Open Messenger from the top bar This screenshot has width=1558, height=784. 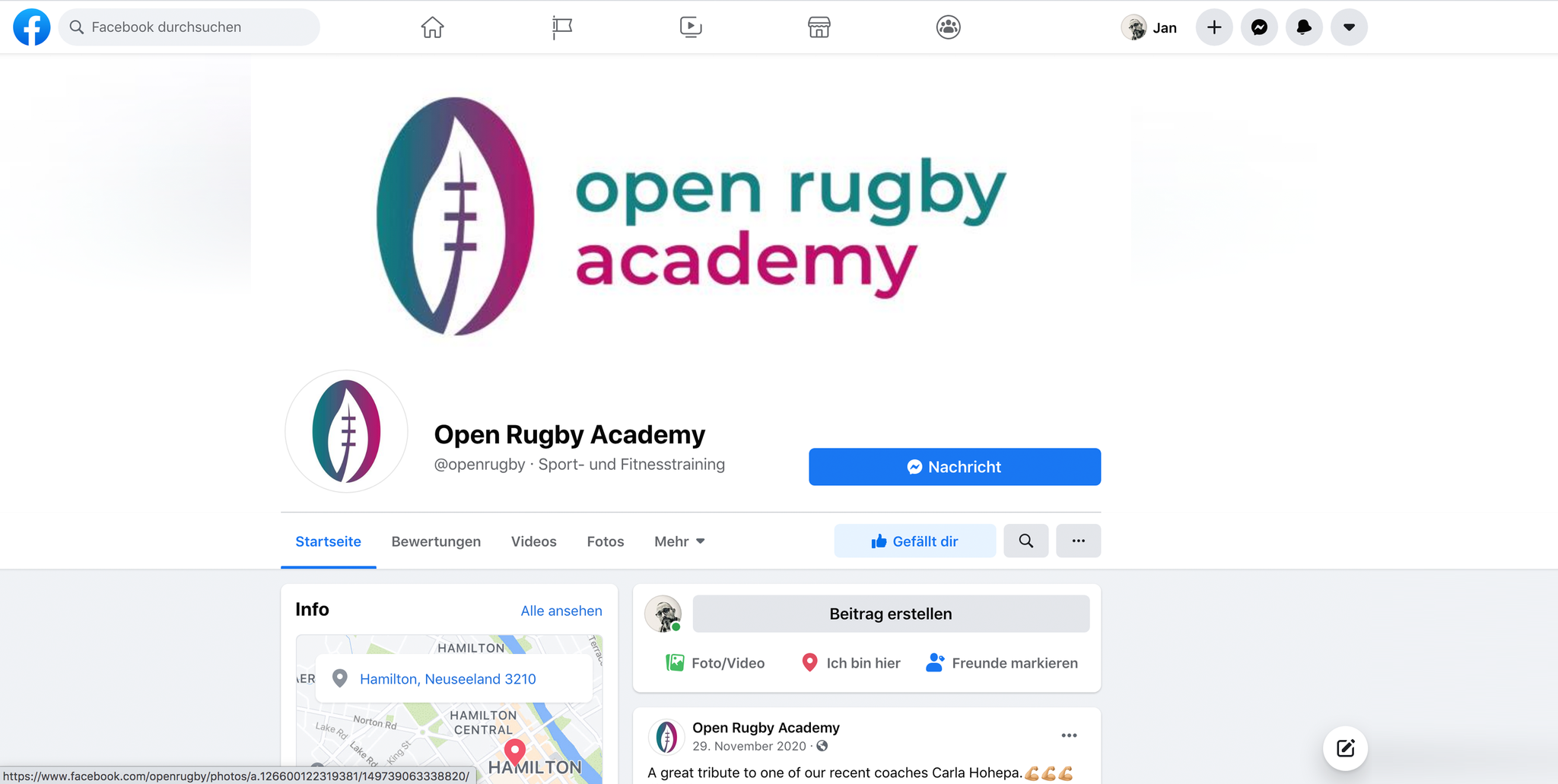point(1259,27)
